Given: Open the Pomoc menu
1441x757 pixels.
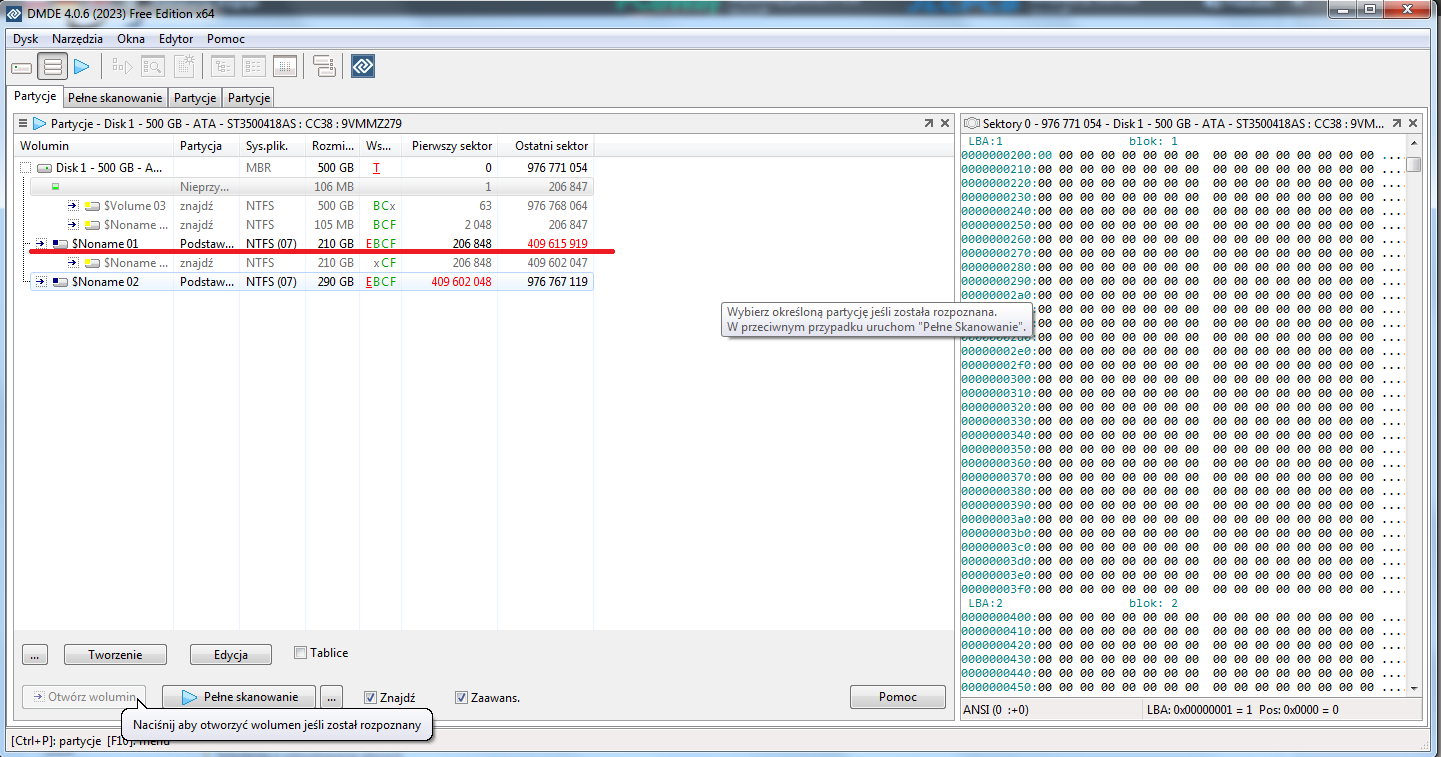Looking at the screenshot, I should 226,39.
